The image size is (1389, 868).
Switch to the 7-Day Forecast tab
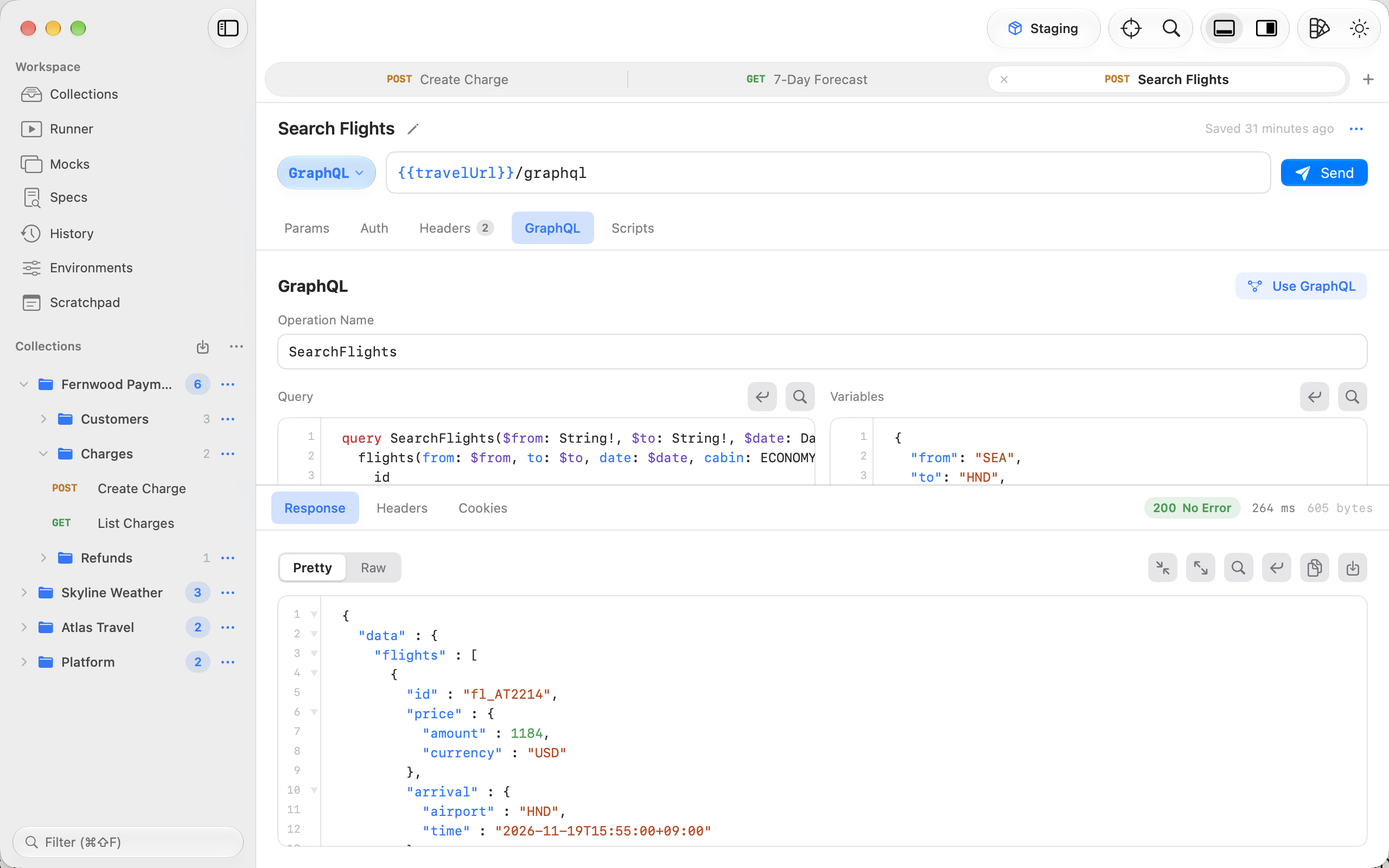tap(806, 79)
